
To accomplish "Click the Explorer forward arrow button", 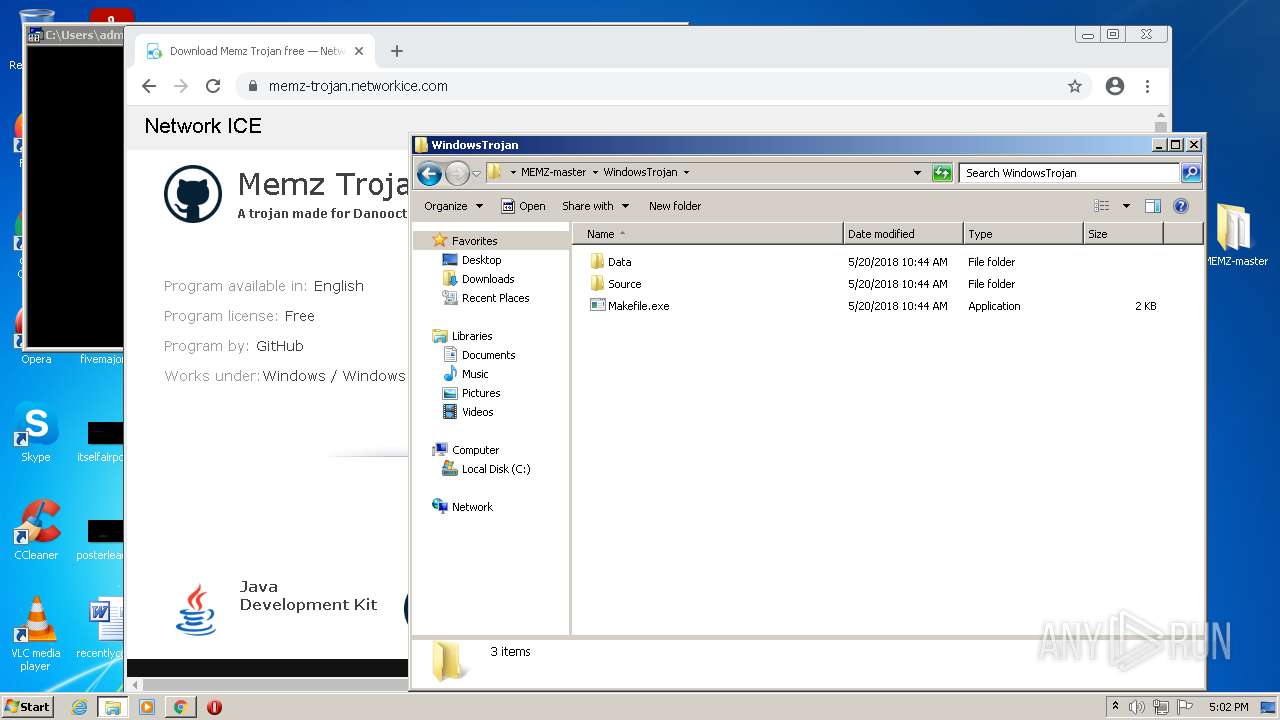I will tap(457, 173).
